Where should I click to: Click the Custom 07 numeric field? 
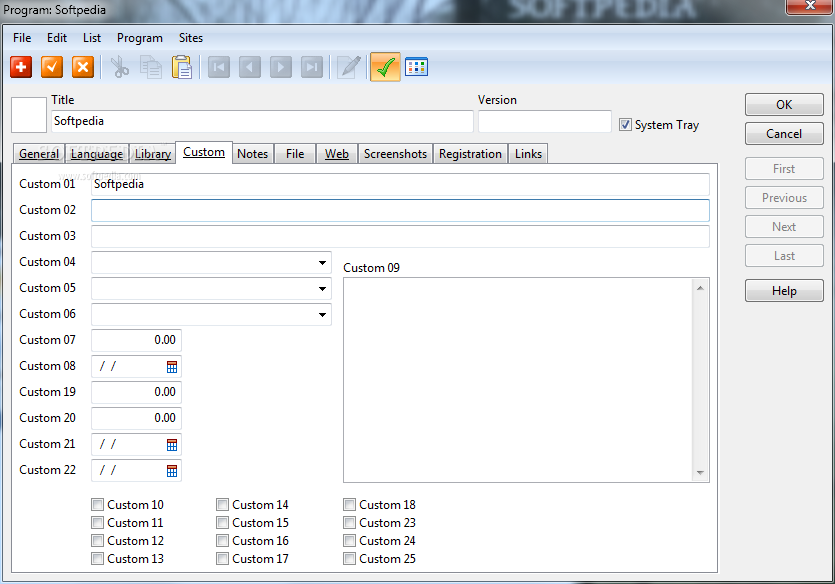tap(136, 340)
